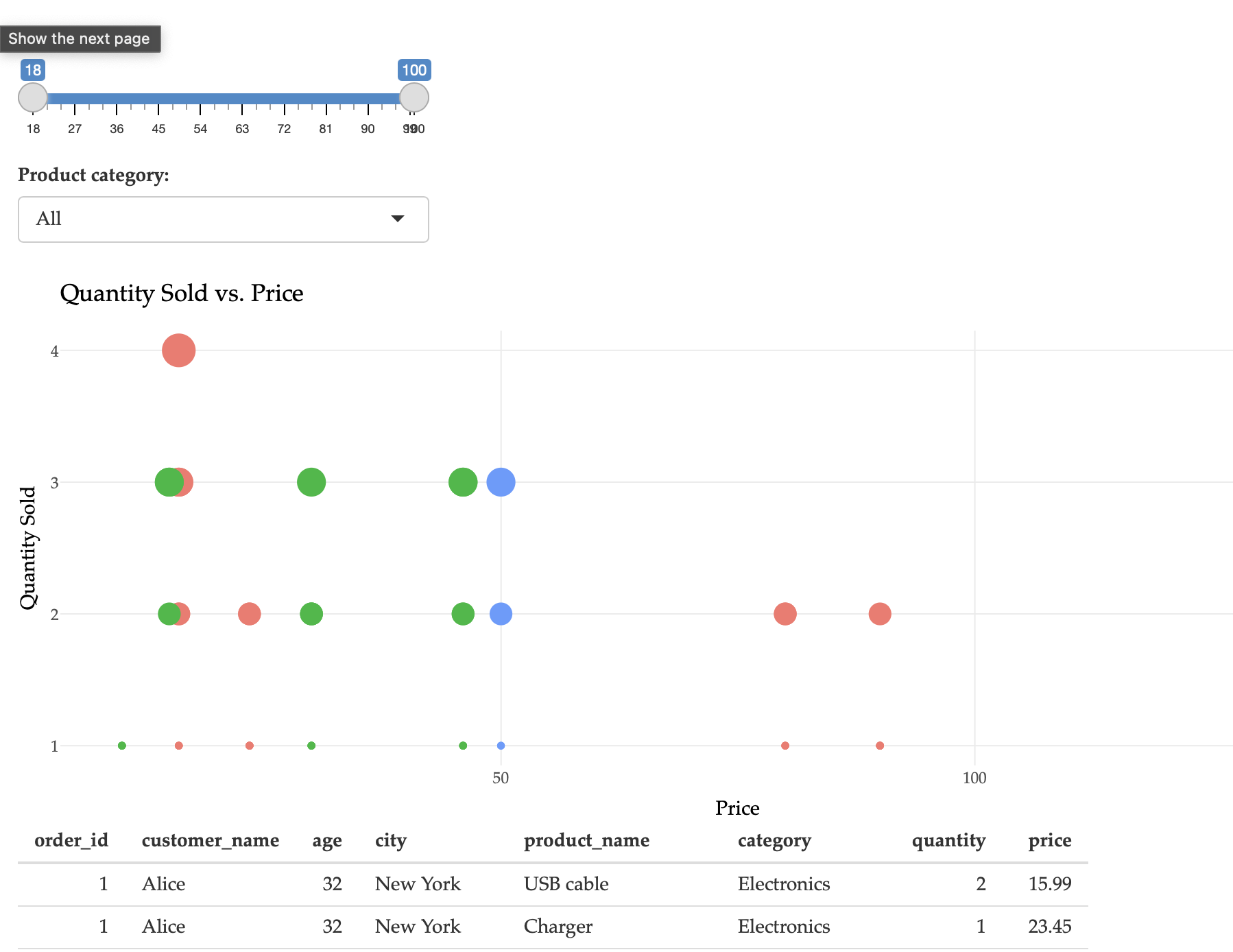Image resolution: width=1233 pixels, height=952 pixels.
Task: Click the leftmost small green dot at quantity 1
Action: point(122,746)
